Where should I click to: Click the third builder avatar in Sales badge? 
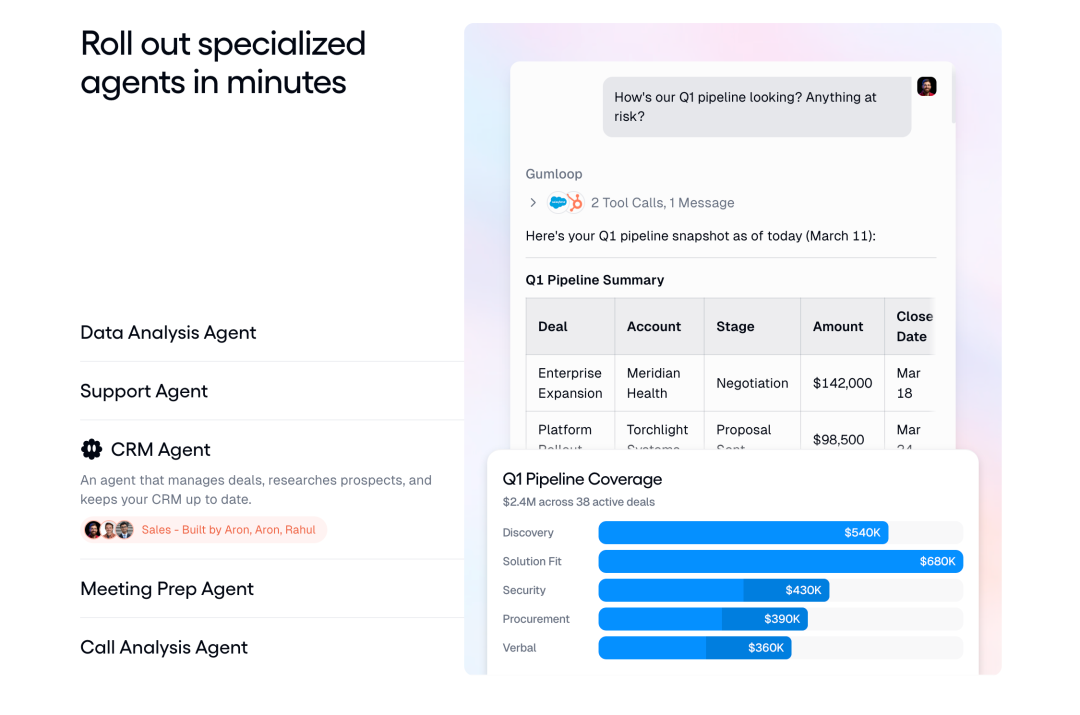pos(124,530)
